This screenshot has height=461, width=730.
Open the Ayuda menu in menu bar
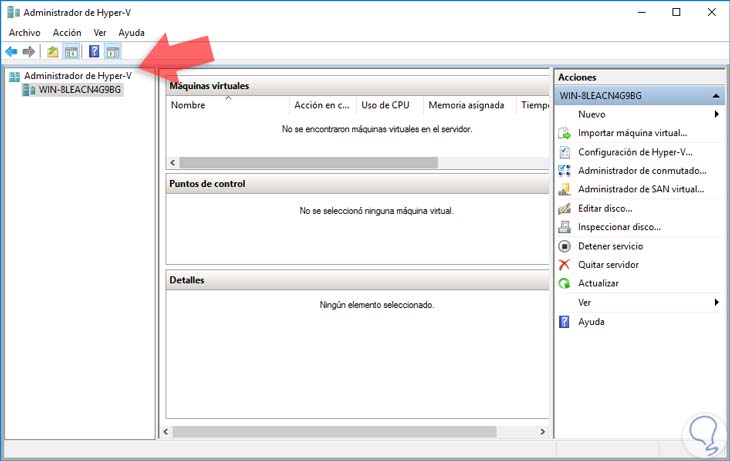pos(131,33)
